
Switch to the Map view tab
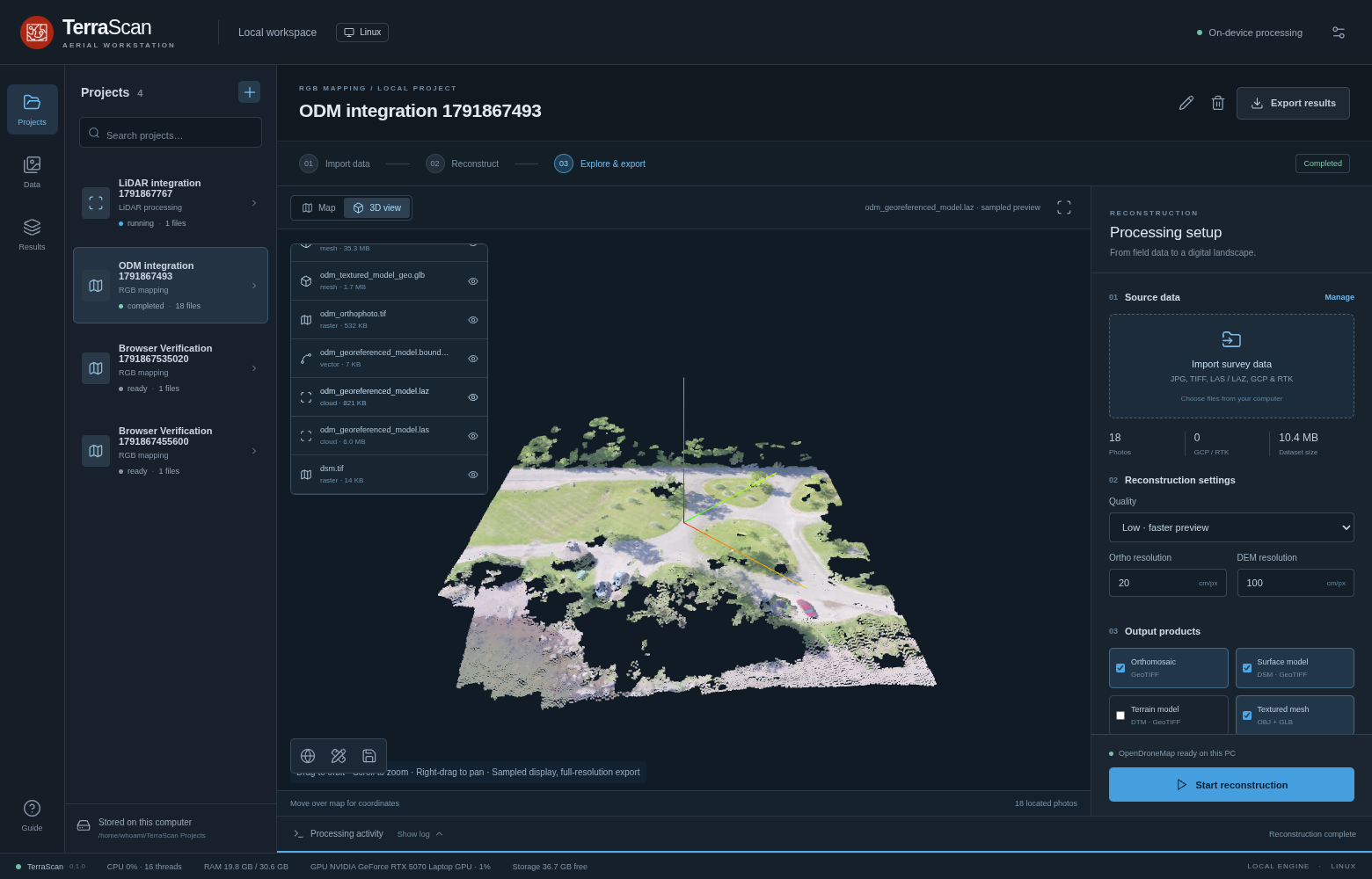[x=318, y=208]
